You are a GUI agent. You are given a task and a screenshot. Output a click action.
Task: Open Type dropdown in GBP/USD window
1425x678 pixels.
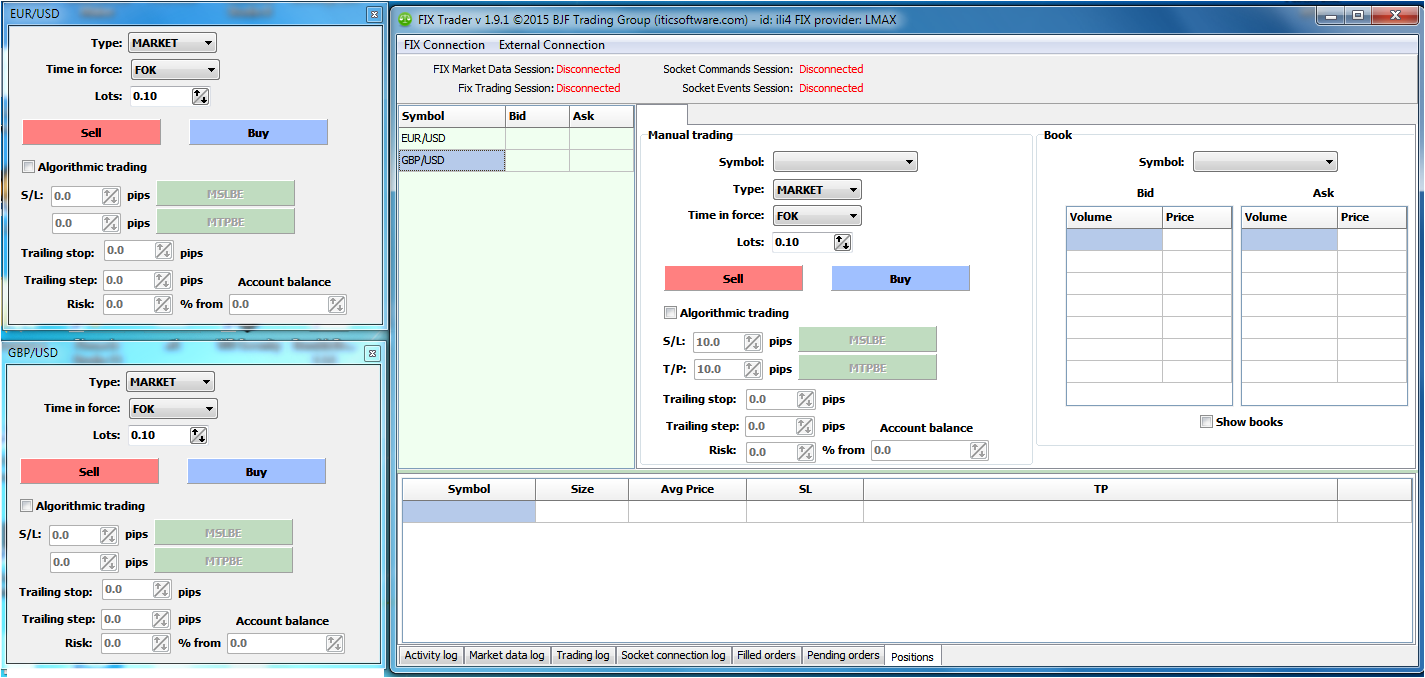(x=170, y=382)
